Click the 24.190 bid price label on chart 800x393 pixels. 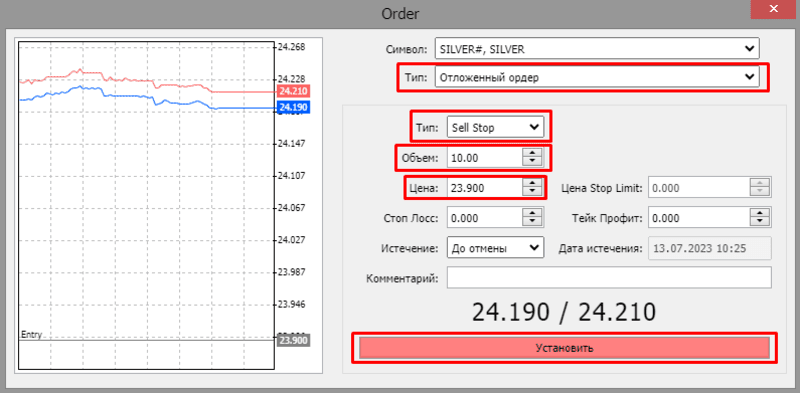tap(294, 108)
